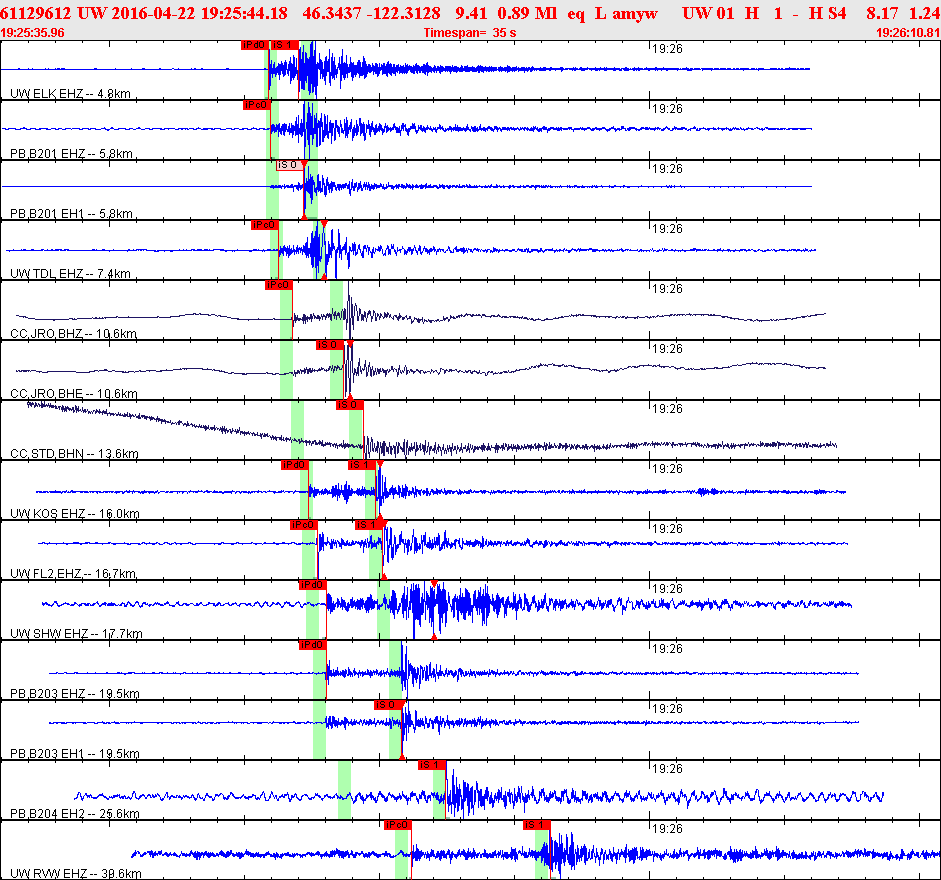The height and width of the screenshot is (880, 941).
Task: Click the P pick flag on UW.ELK.EHZ
Action: 254,45
